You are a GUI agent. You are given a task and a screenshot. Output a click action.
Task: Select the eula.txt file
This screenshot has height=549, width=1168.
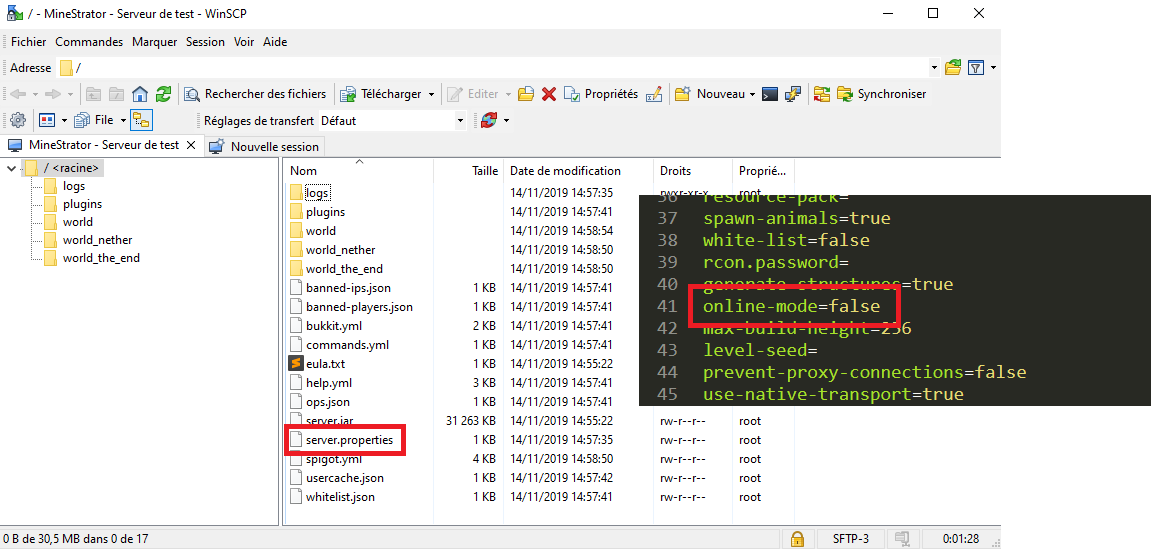pyautogui.click(x=326, y=364)
